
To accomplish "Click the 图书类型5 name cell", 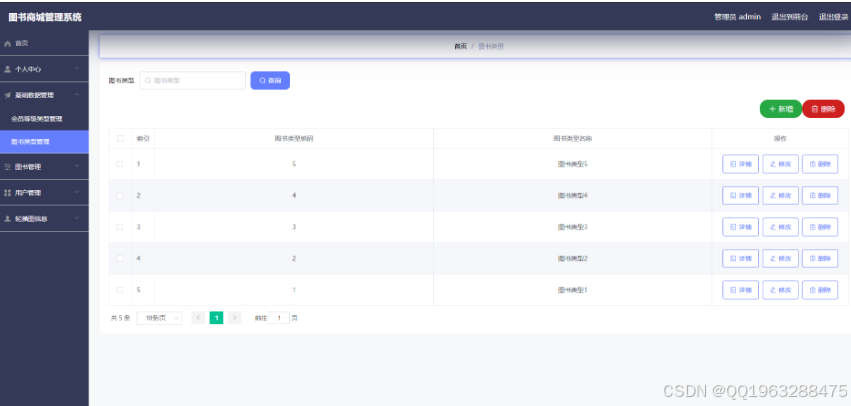I will pos(573,164).
